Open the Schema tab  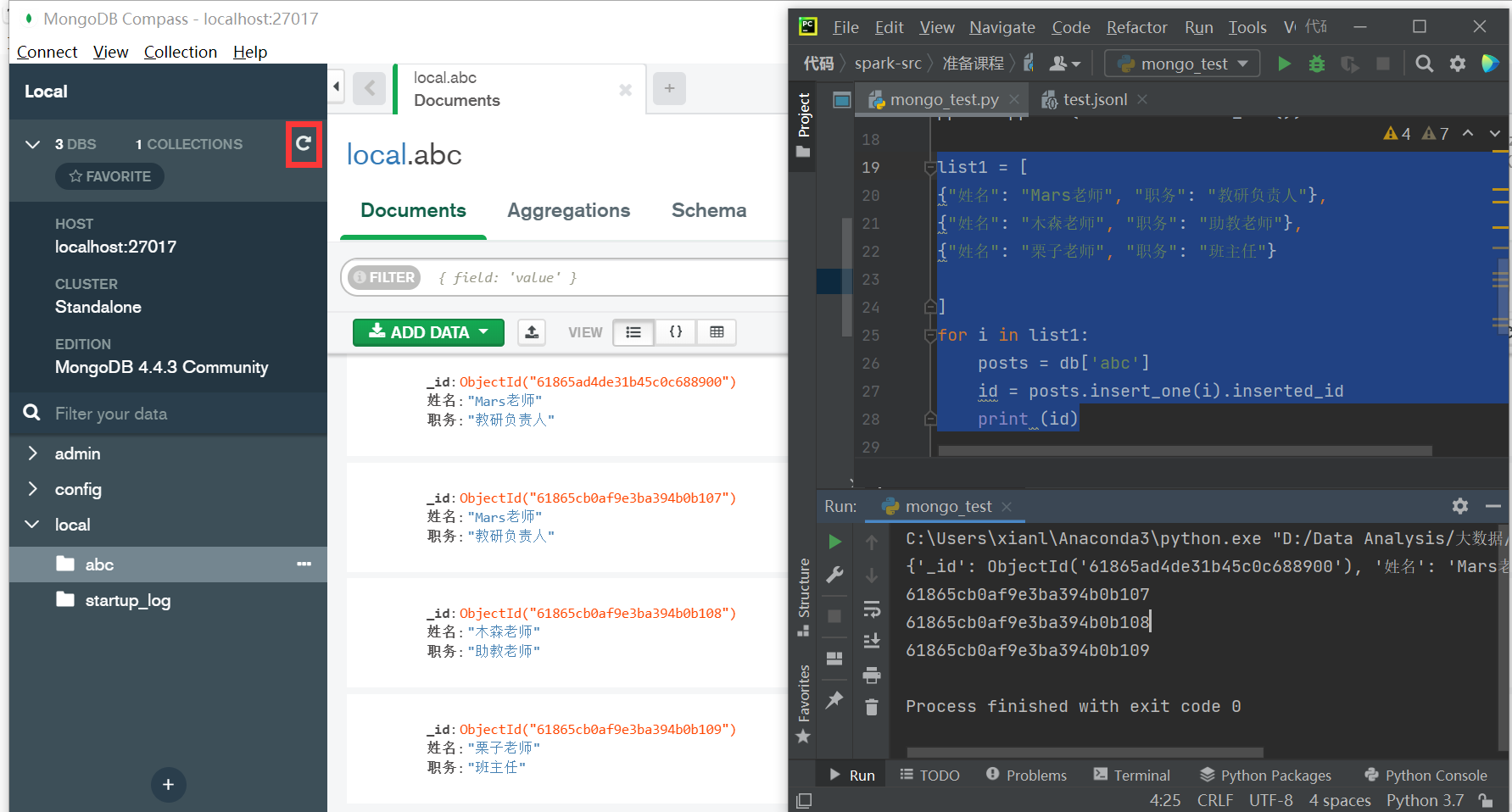tap(709, 210)
